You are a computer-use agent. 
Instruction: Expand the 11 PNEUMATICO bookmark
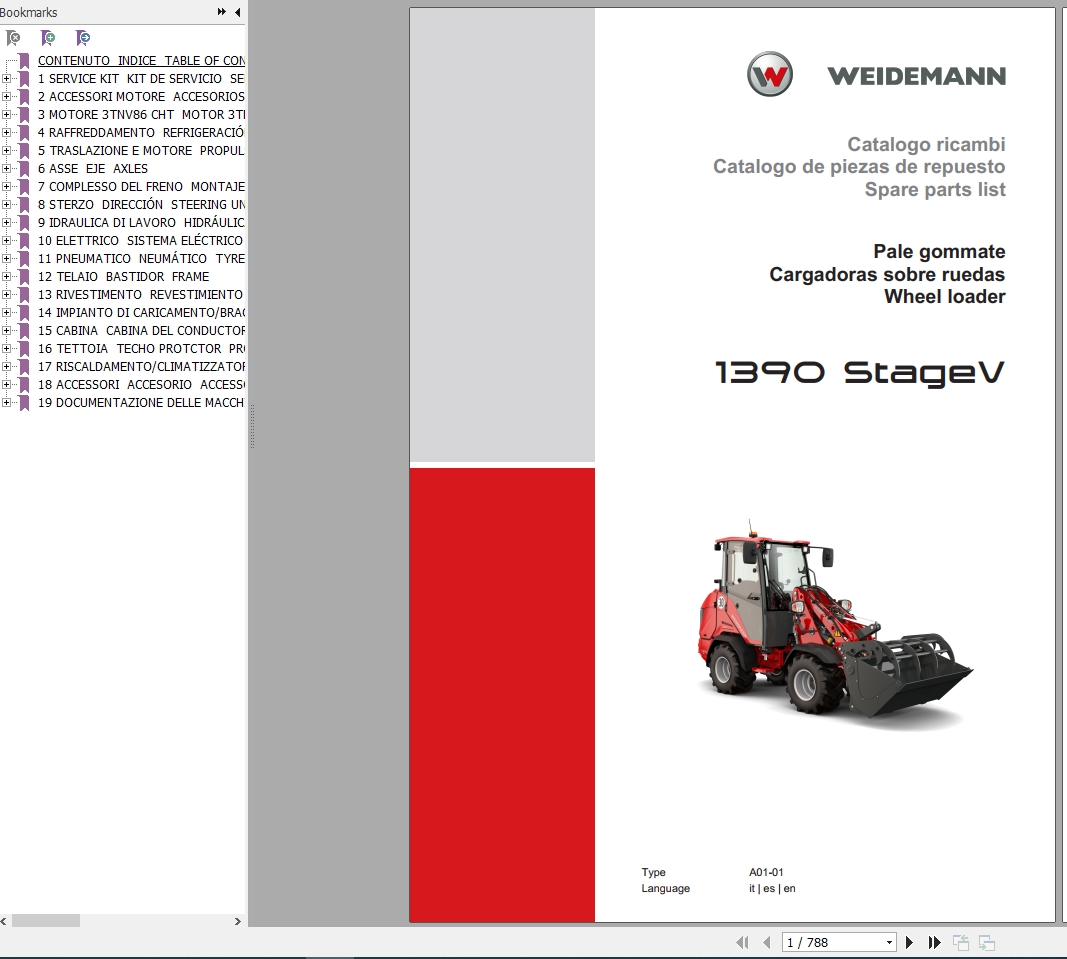click(x=6, y=259)
